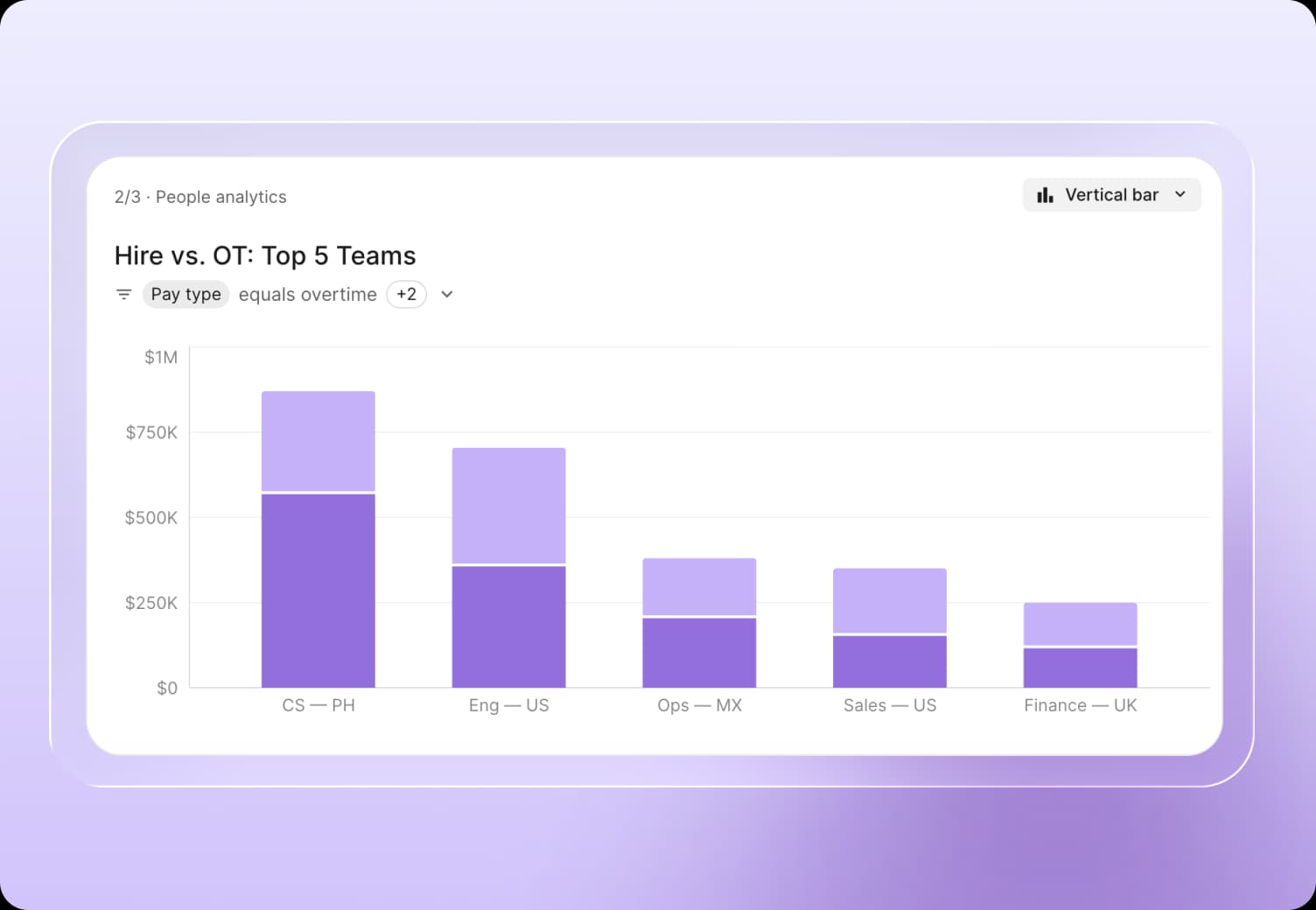Select the dark lower segment of Eng — US bar
Screen dimensions: 1316x910
tap(509, 627)
